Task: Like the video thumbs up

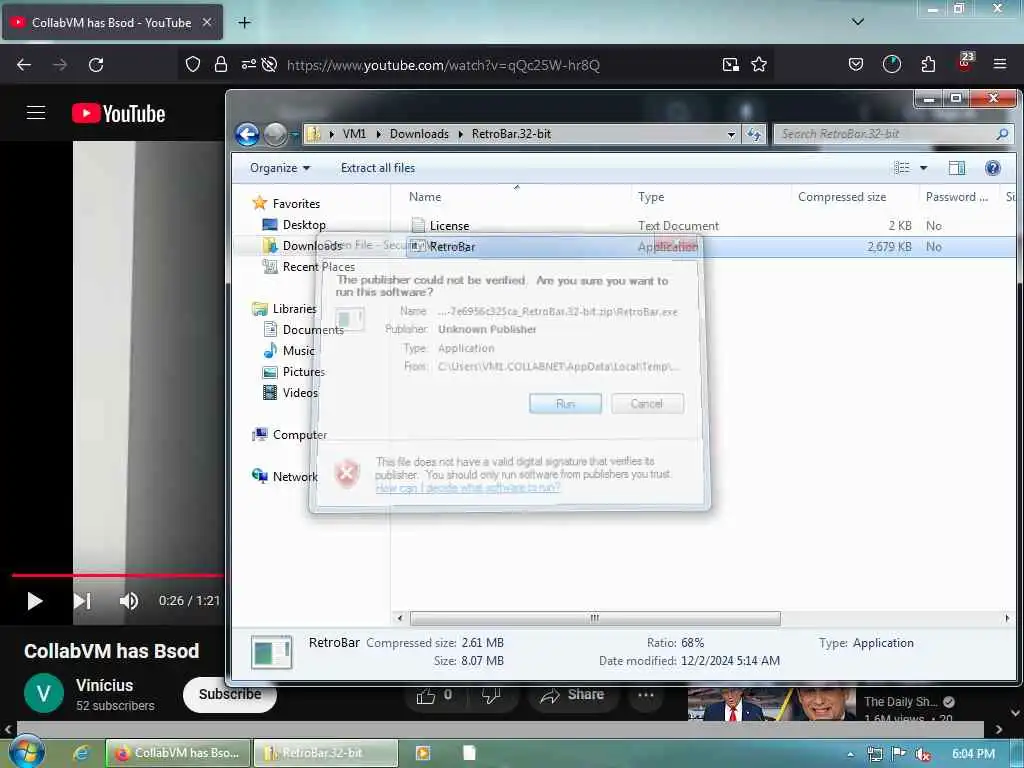Action: (x=434, y=696)
